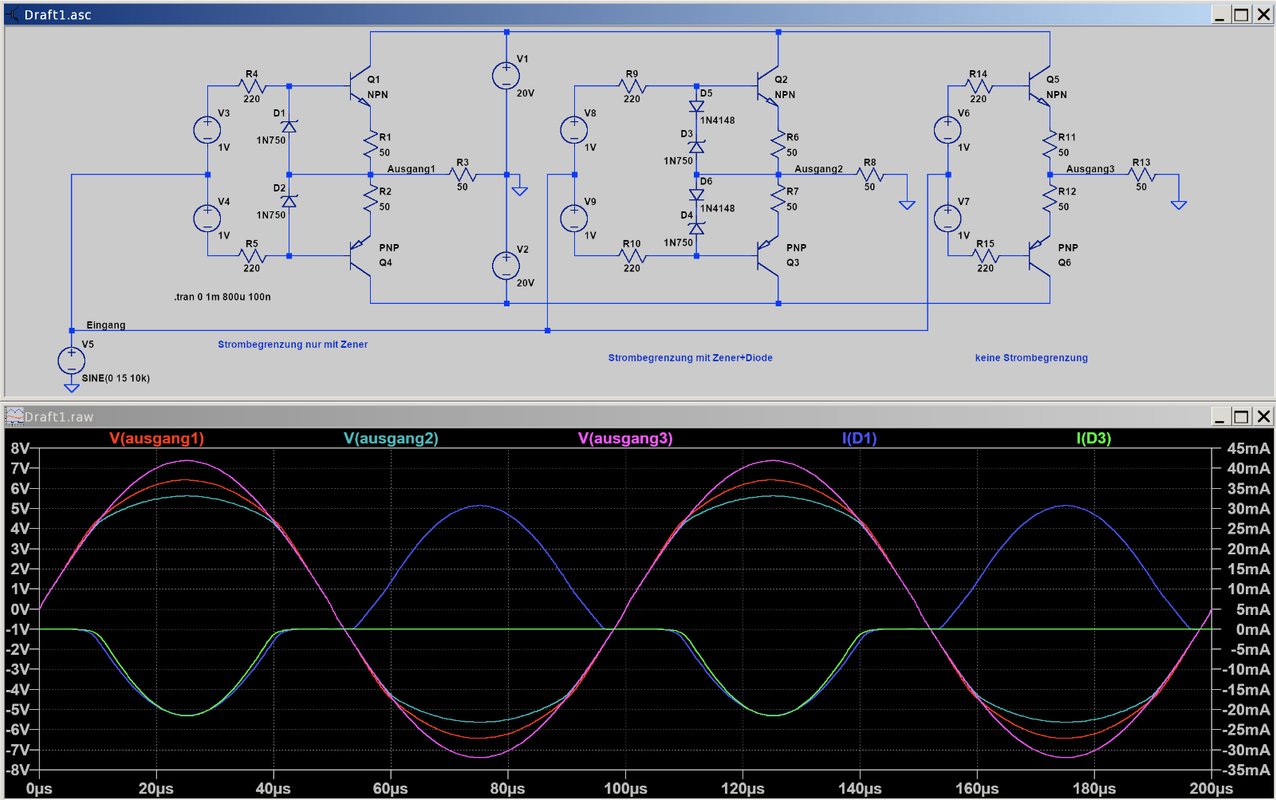Image resolution: width=1276 pixels, height=800 pixels.
Task: Click resistor R15 symbol
Action: click(985, 256)
